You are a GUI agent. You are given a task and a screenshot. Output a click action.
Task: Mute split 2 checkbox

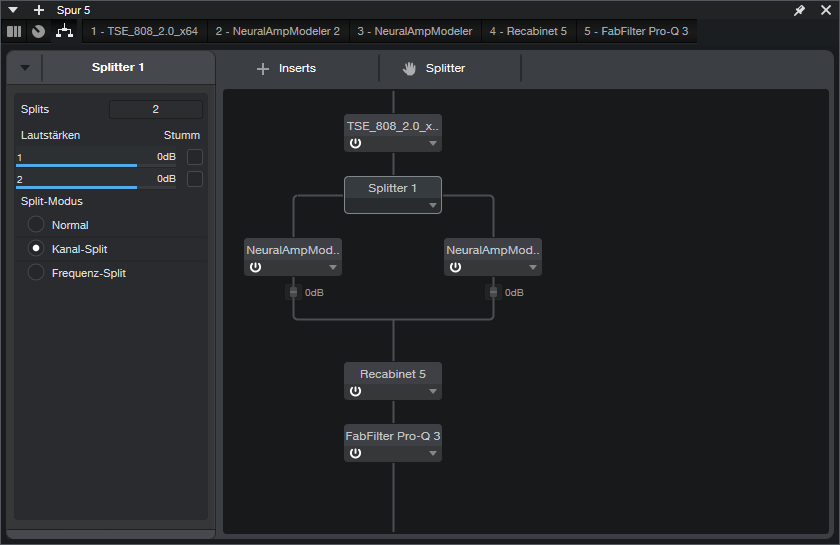[x=195, y=179]
